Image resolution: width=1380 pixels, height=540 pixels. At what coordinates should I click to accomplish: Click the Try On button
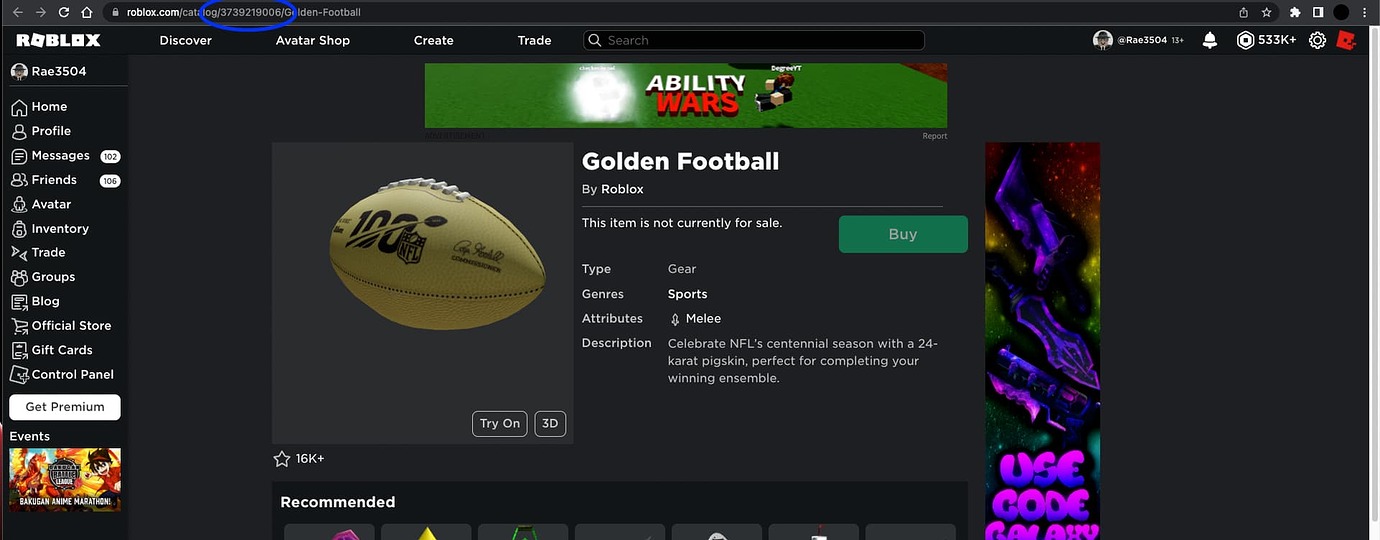pos(500,423)
